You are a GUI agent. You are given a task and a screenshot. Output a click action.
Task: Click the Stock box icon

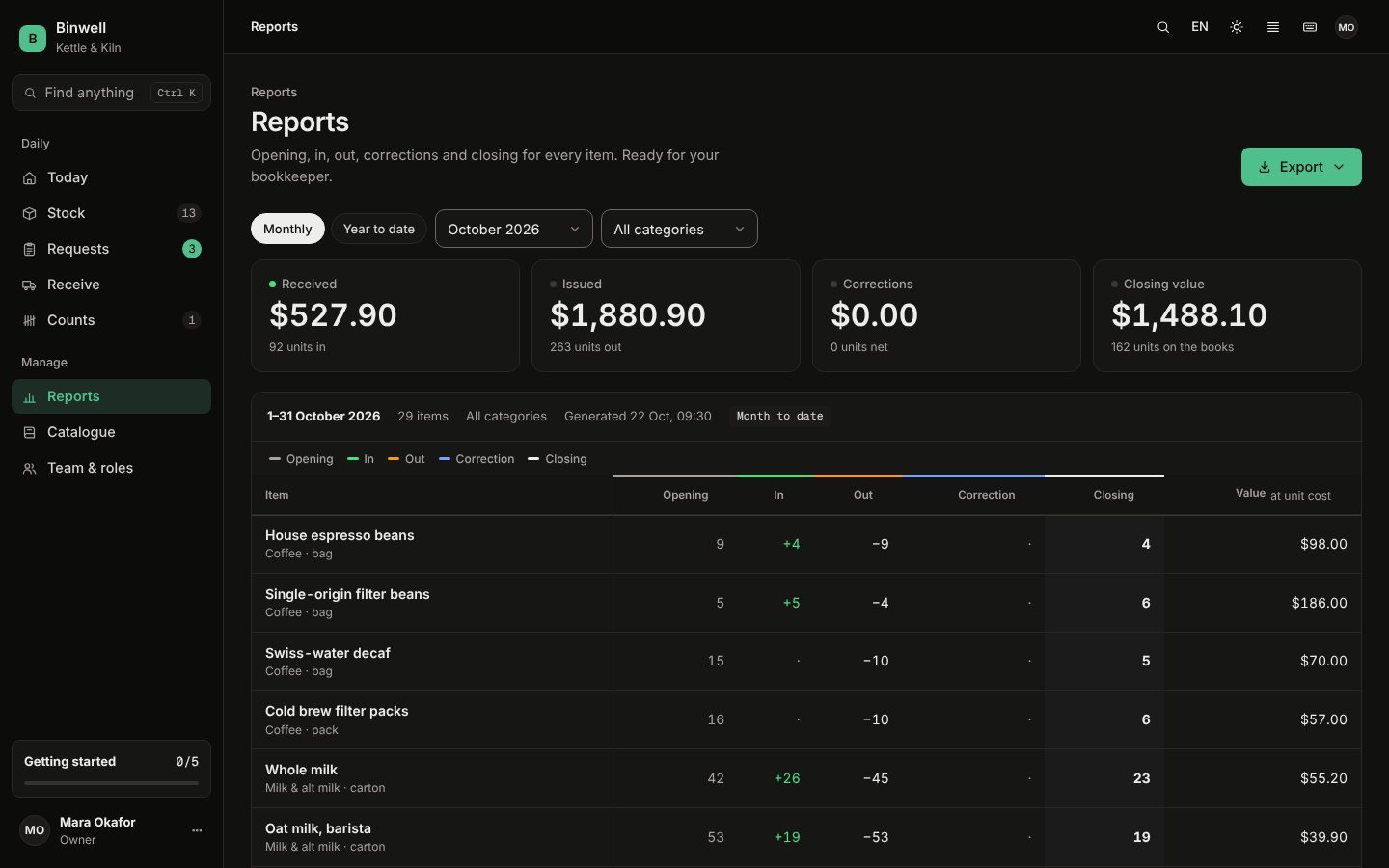pos(30,214)
